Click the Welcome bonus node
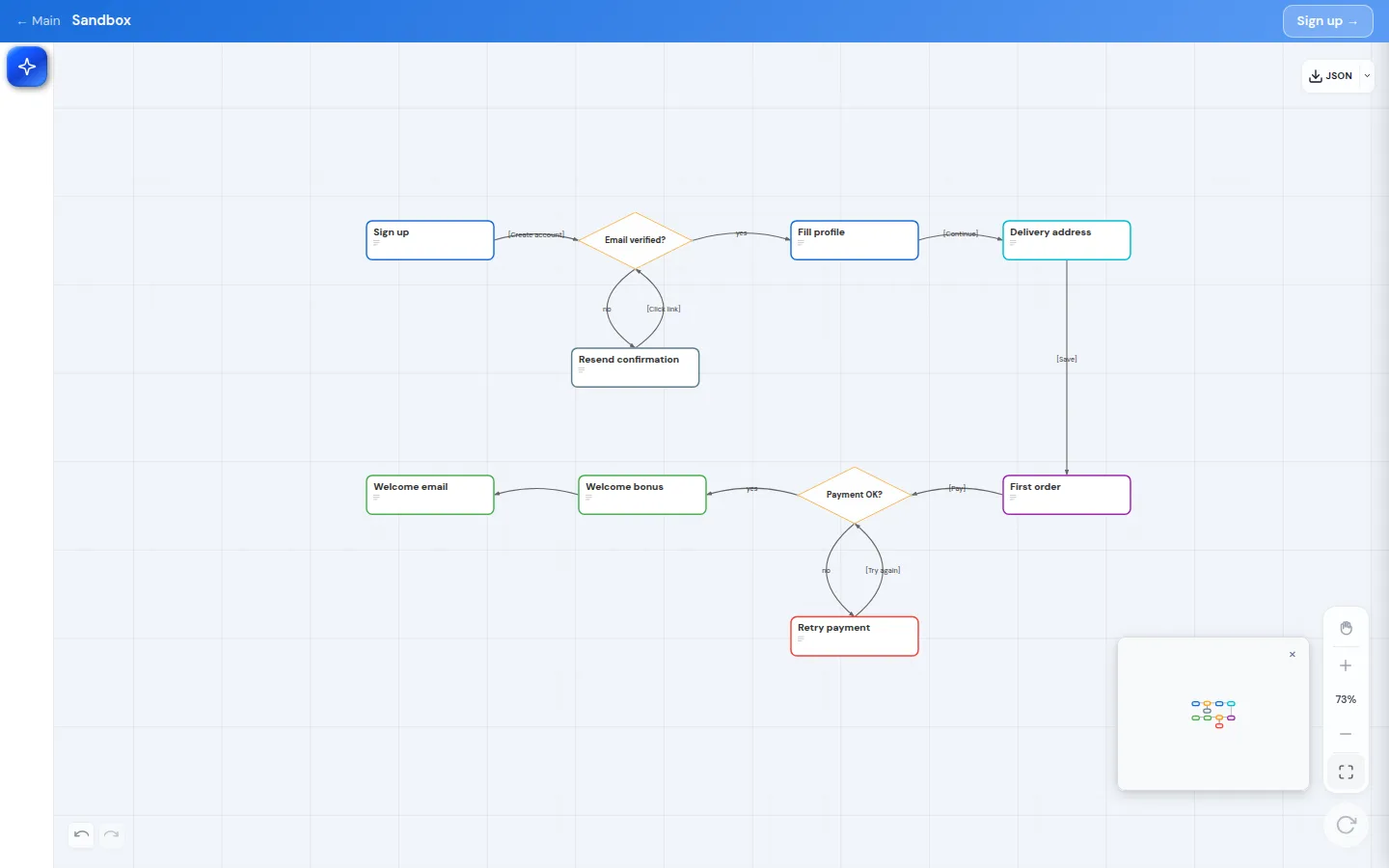Screen dimensions: 1389x868 tap(642, 495)
